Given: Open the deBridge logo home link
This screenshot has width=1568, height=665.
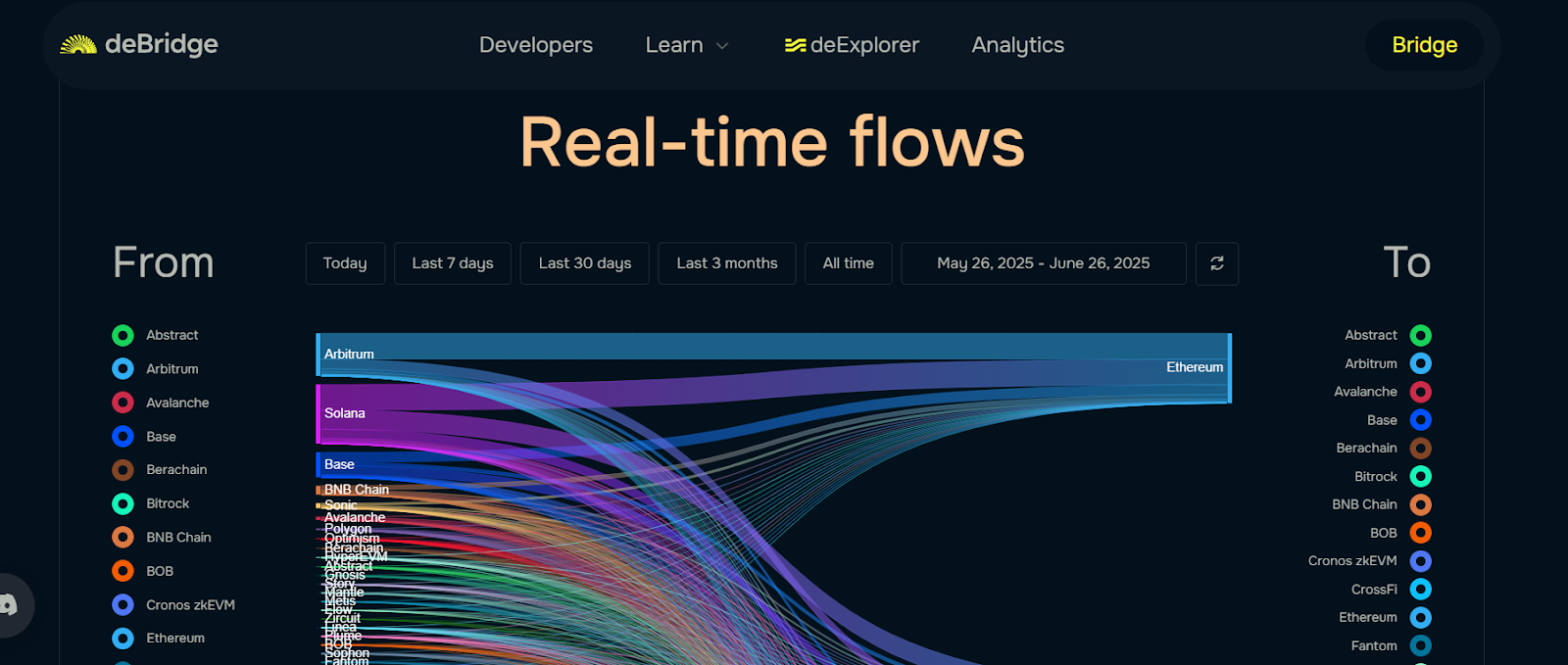Looking at the screenshot, I should [138, 44].
